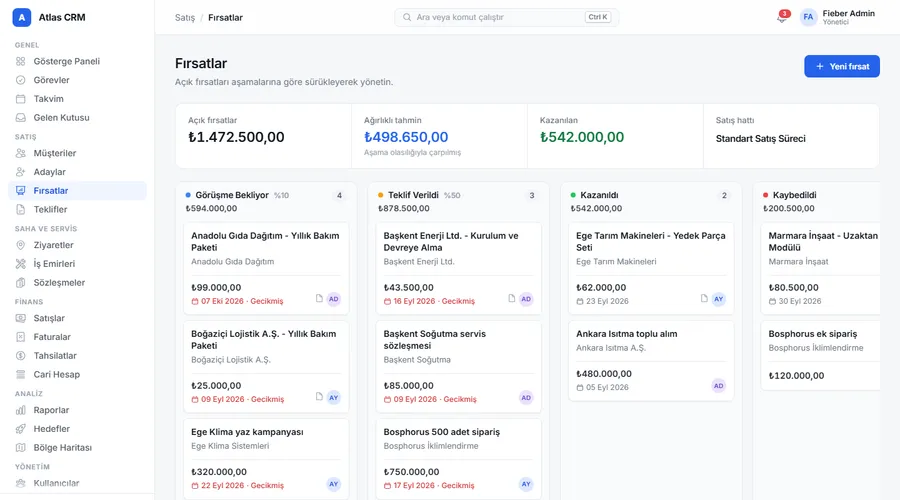This screenshot has width=900, height=500.
Task: Open notifications bell with badge
Action: pyautogui.click(x=782, y=17)
